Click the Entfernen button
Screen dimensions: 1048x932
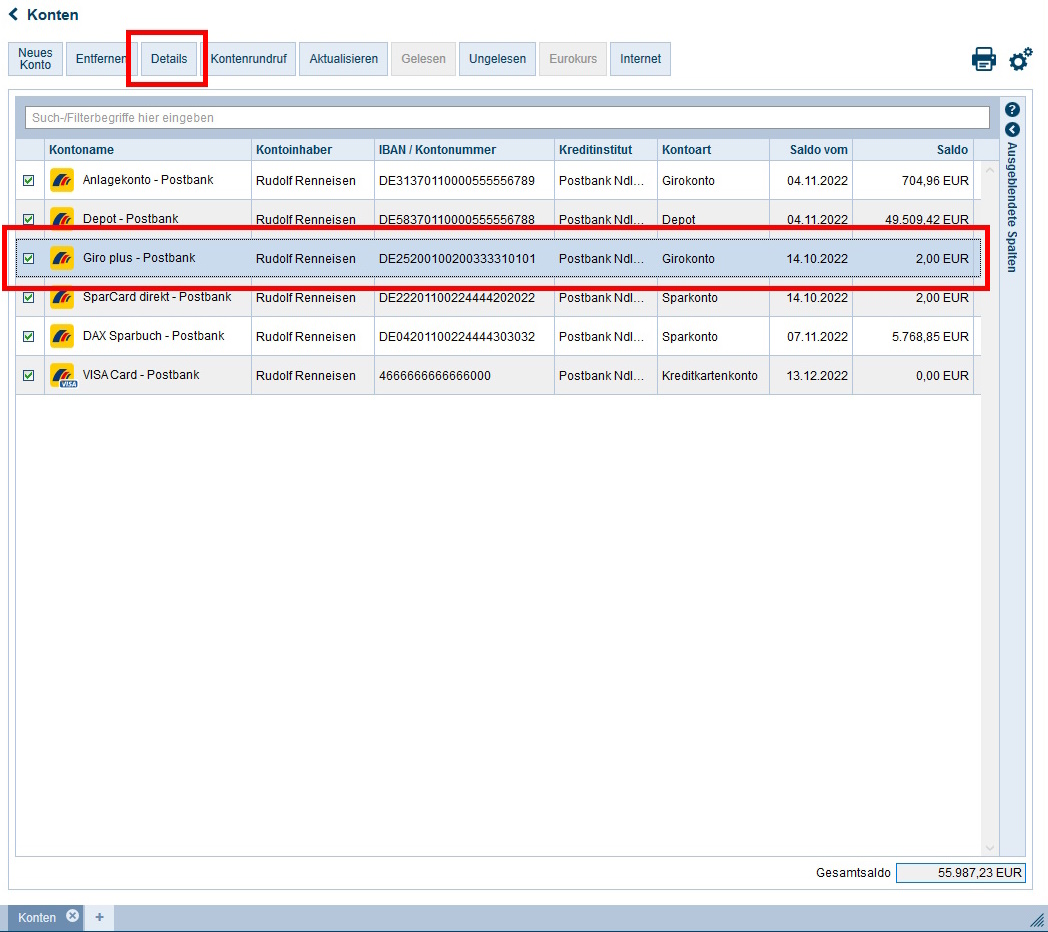pos(102,59)
